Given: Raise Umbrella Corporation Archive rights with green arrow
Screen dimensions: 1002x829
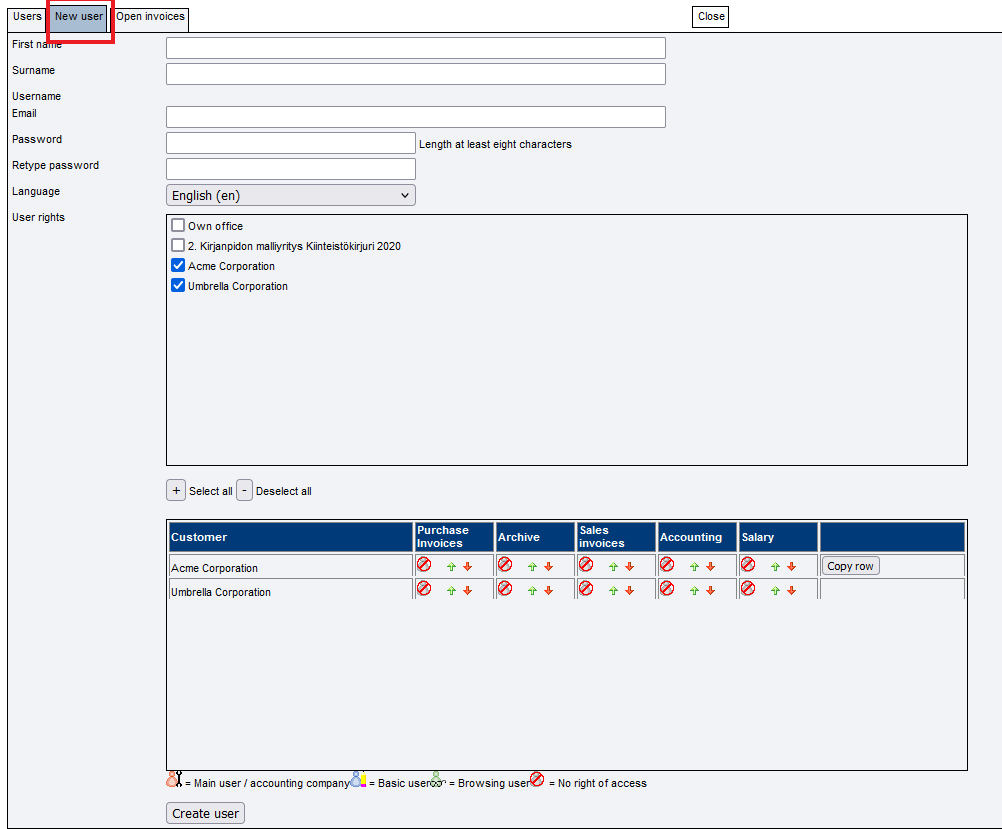Looking at the screenshot, I should [532, 591].
